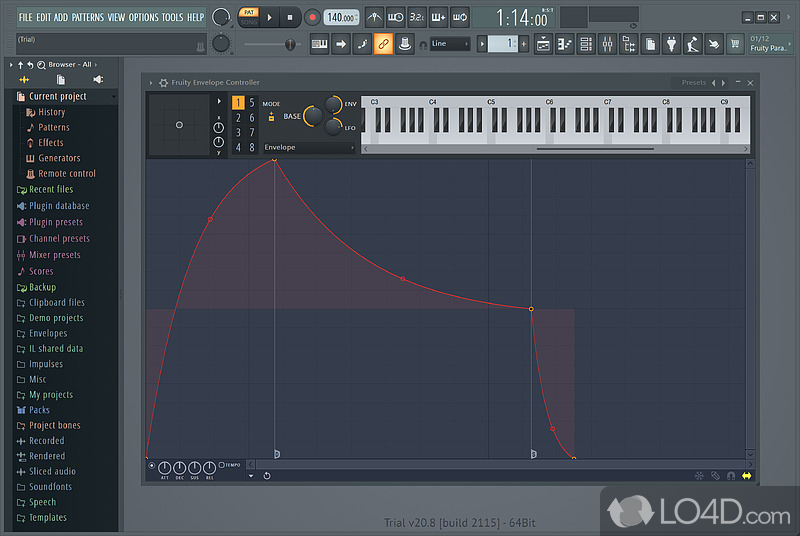Image resolution: width=800 pixels, height=536 pixels.
Task: Open the Line snap dropdown
Action: click(449, 44)
